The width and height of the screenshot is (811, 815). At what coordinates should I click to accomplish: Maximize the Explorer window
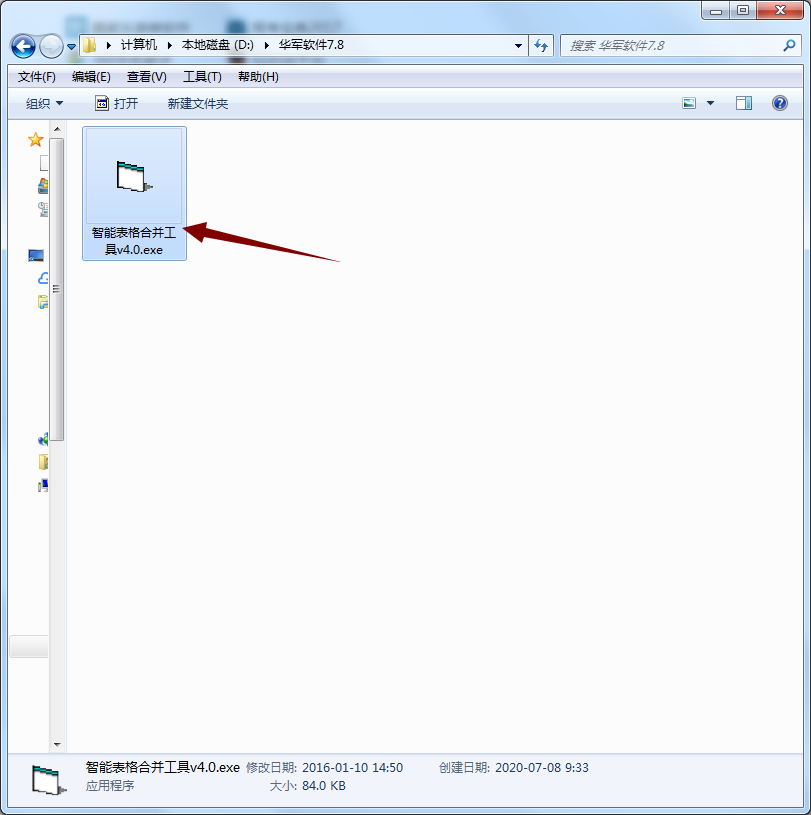tap(743, 11)
